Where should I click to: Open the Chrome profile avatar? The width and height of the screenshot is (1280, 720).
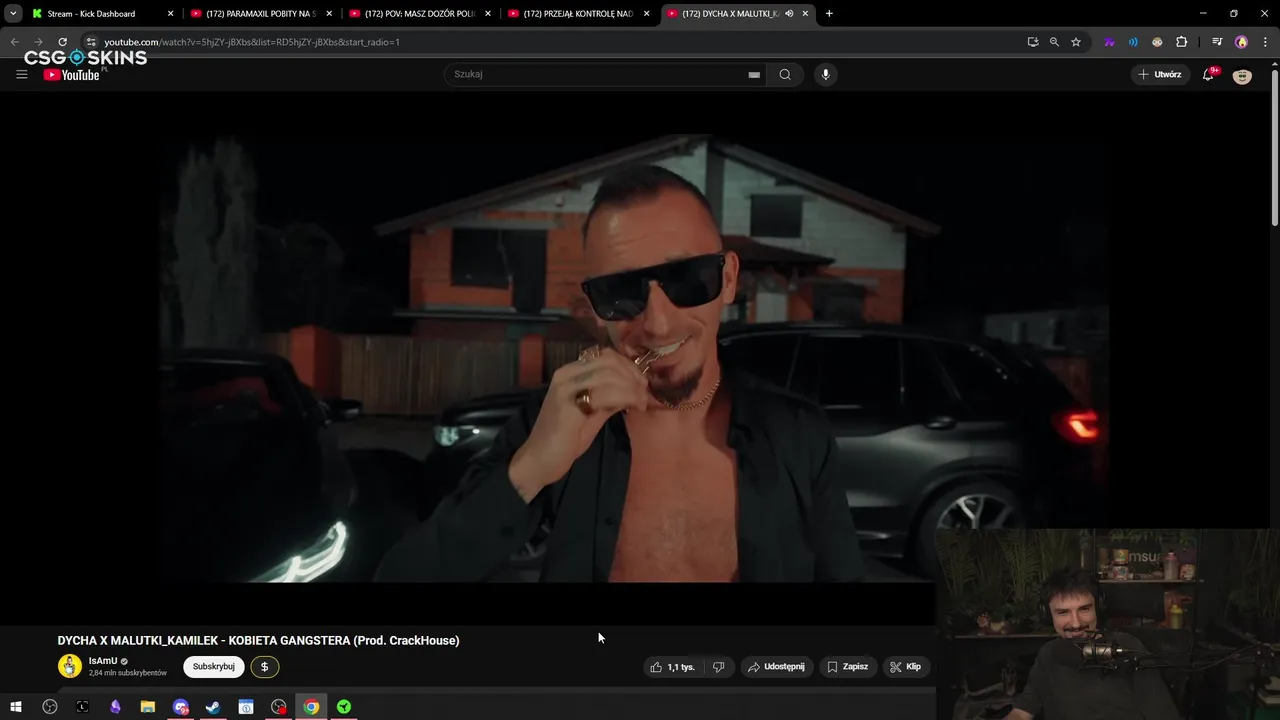[1241, 42]
